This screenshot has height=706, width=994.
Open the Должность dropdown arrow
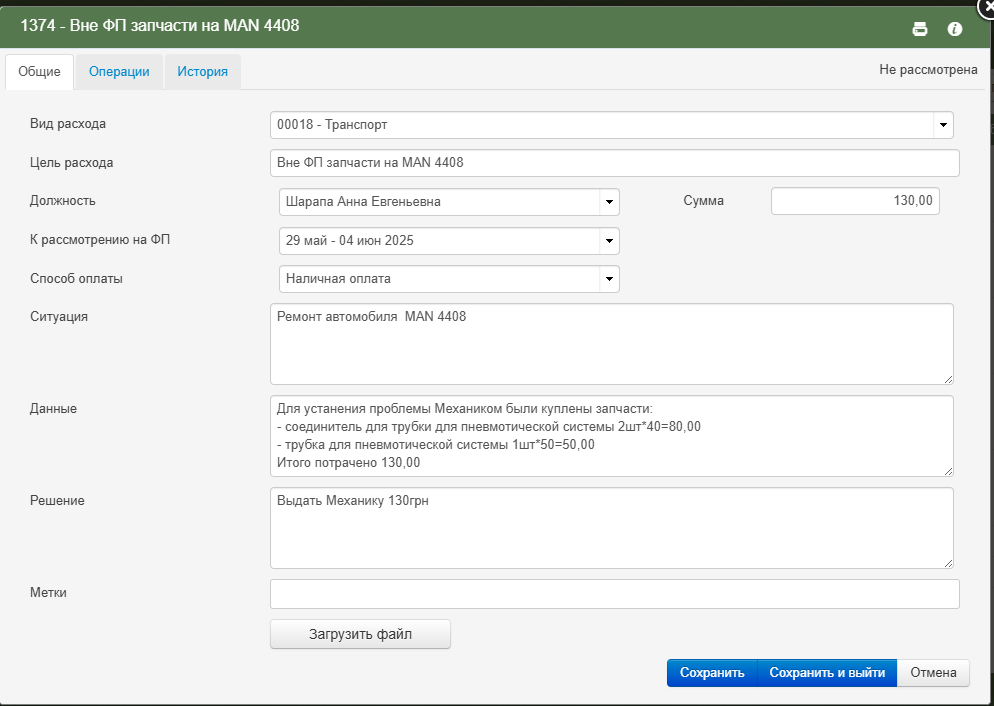pos(609,202)
